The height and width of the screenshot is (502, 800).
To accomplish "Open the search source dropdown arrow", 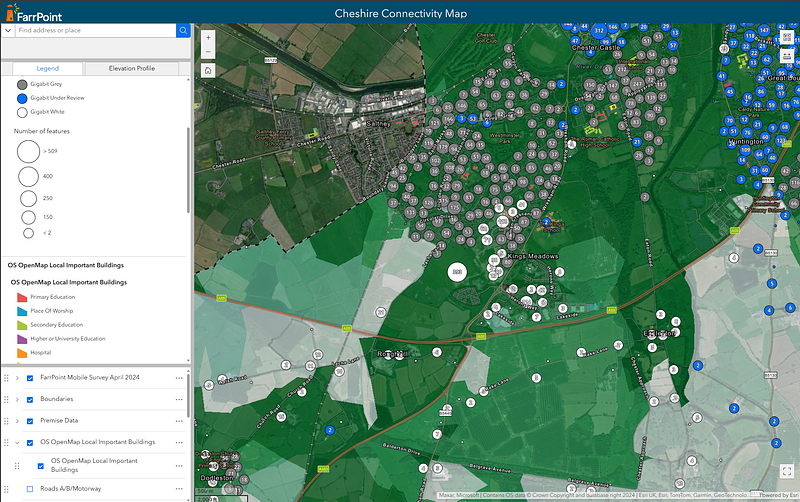I will [x=8, y=31].
